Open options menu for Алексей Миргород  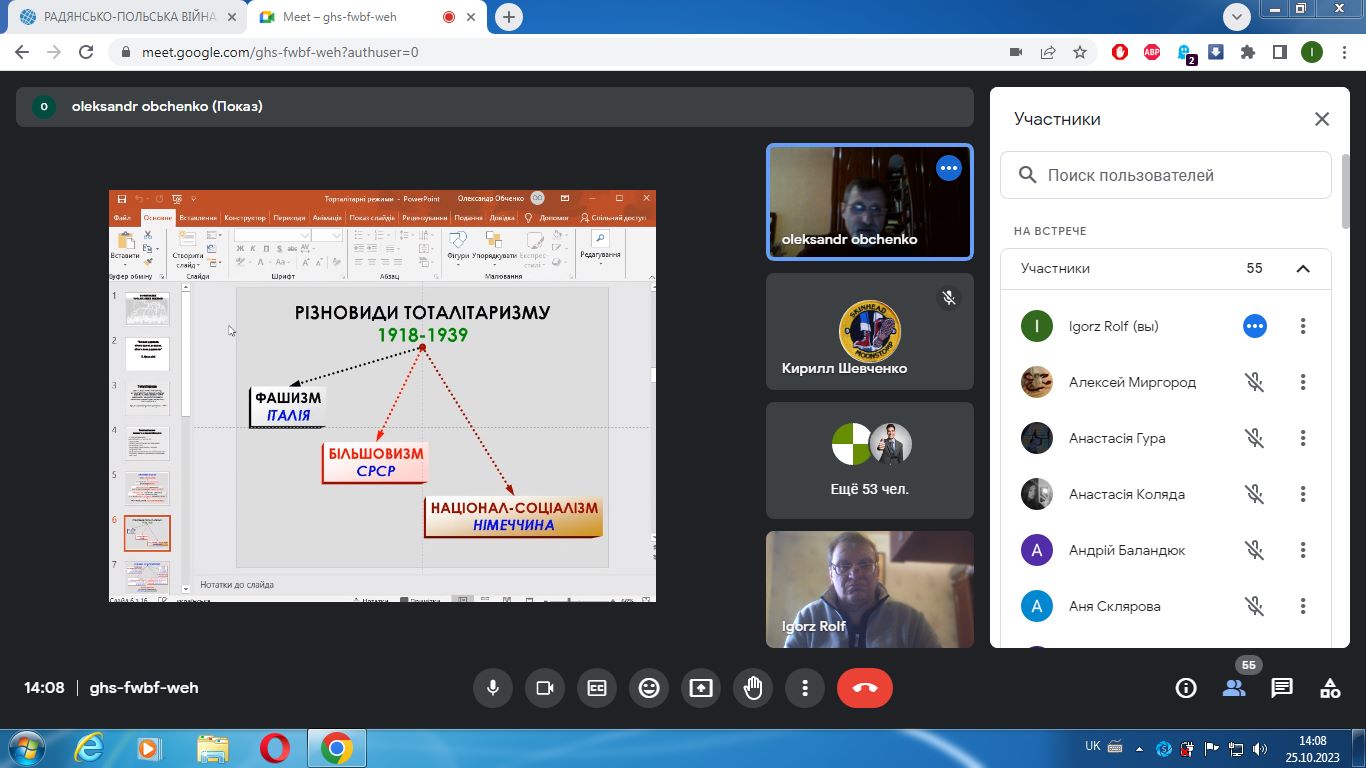(x=1303, y=382)
